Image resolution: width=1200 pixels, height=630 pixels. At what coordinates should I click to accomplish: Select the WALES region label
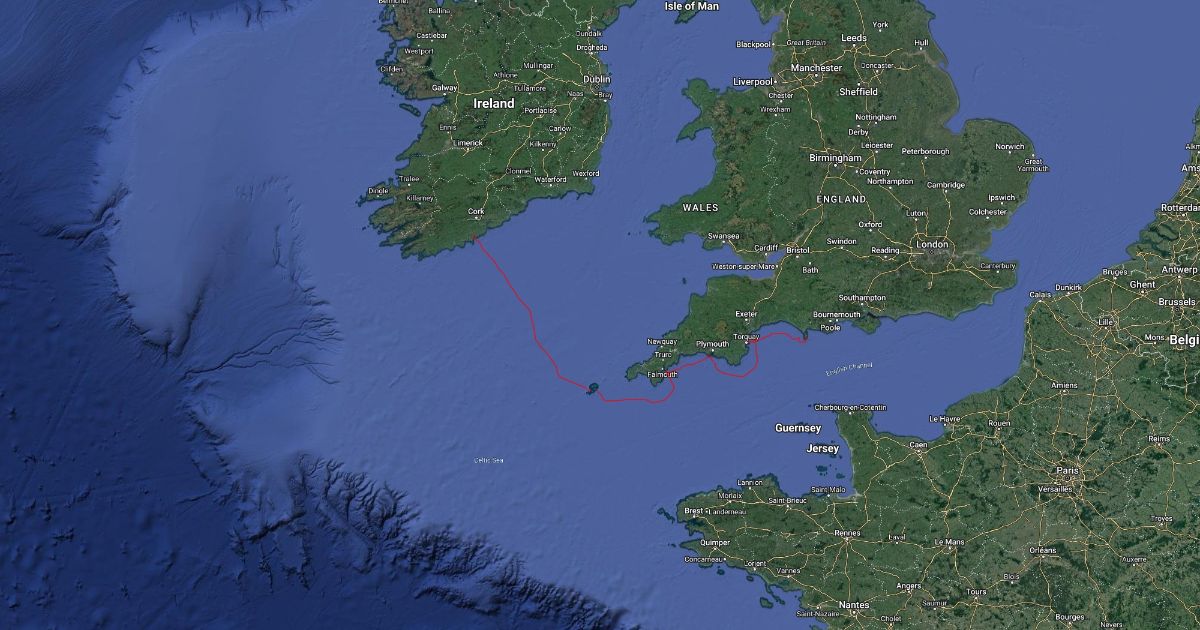click(700, 207)
